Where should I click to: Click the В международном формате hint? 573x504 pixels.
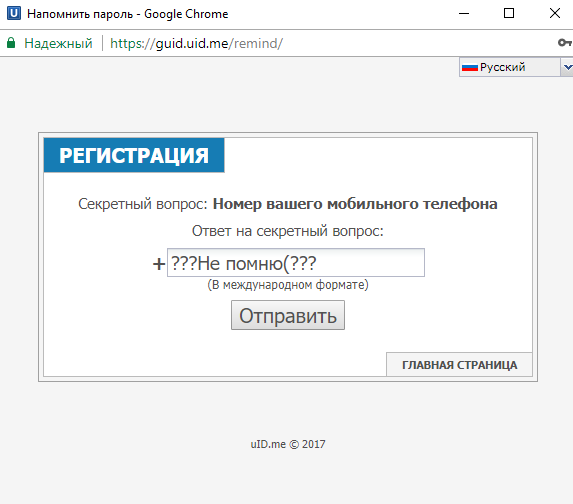point(288,285)
